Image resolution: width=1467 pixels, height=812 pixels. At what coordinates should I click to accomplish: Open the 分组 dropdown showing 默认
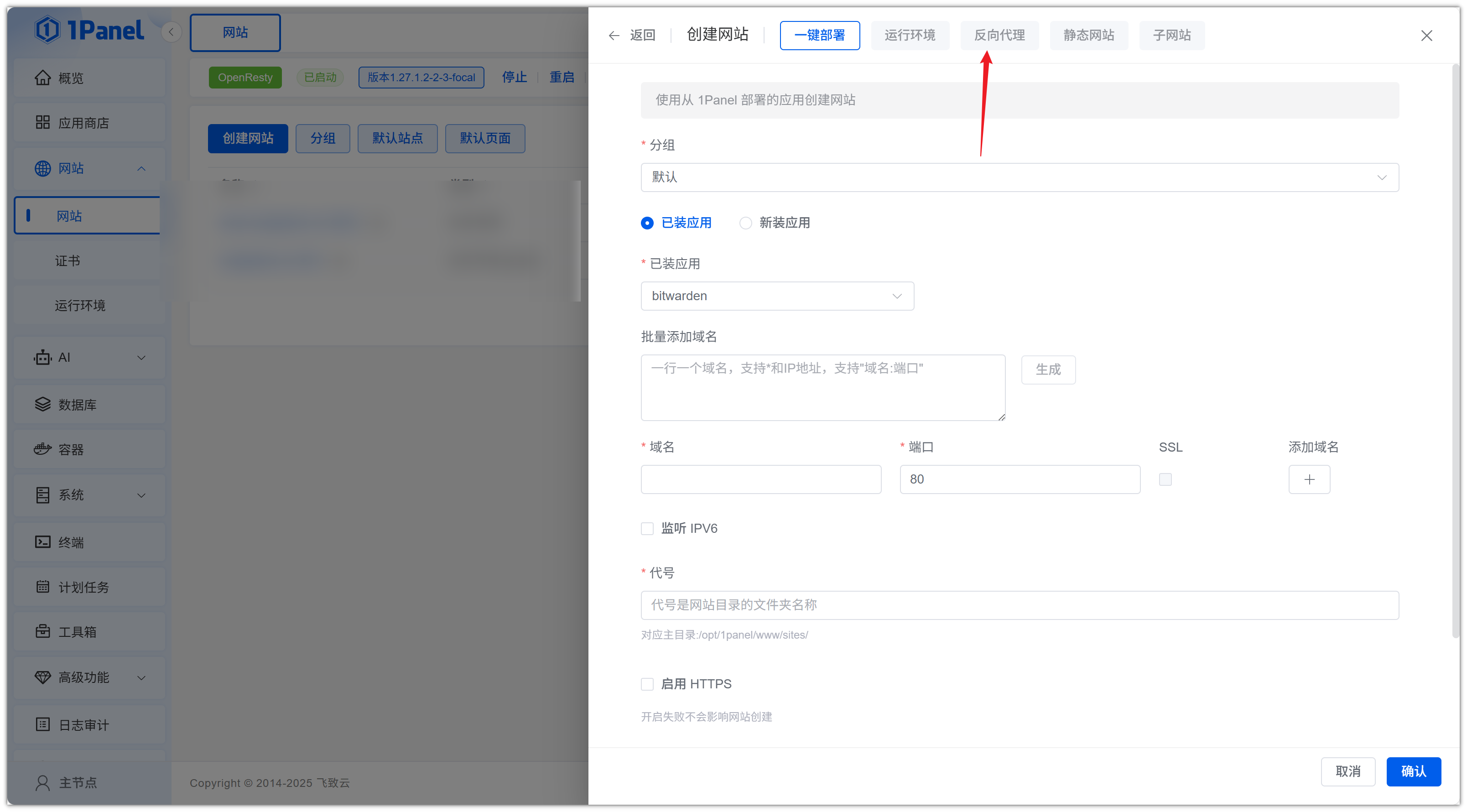click(1020, 177)
